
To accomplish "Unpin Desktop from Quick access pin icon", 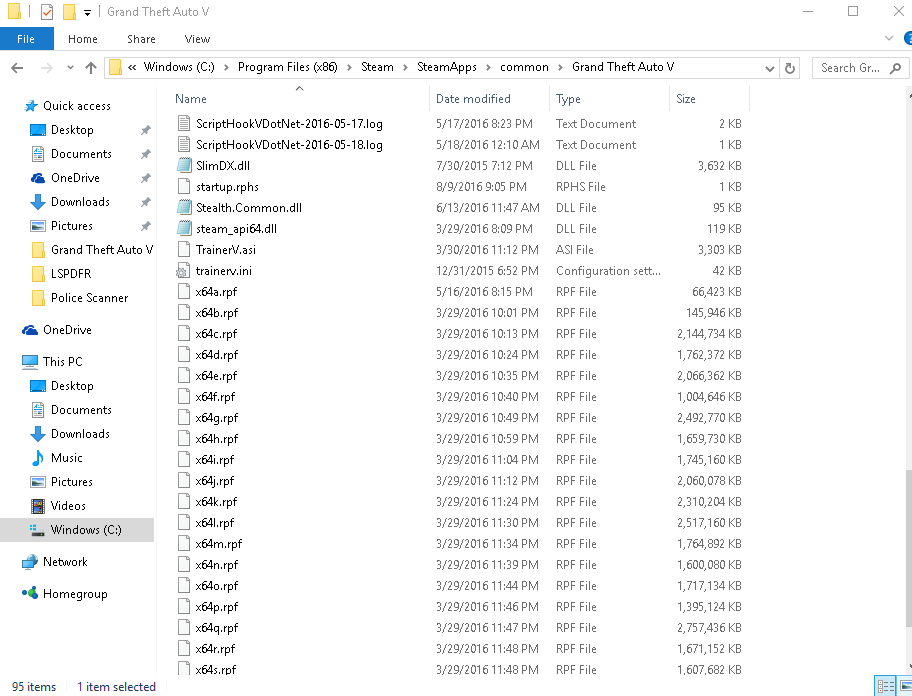I will 145,130.
